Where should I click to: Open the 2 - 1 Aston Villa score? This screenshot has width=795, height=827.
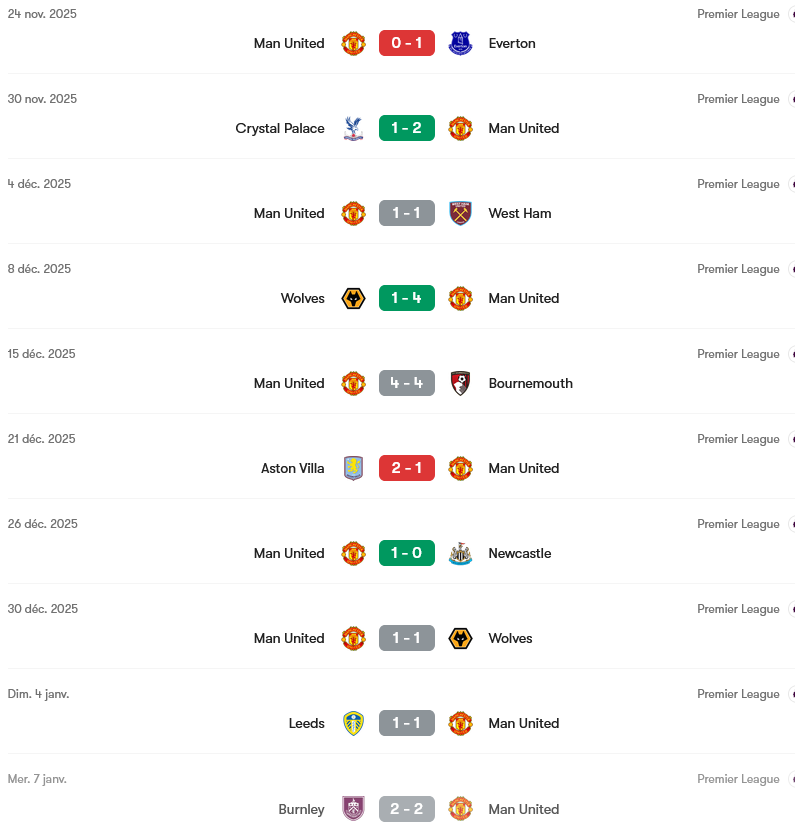coord(407,468)
